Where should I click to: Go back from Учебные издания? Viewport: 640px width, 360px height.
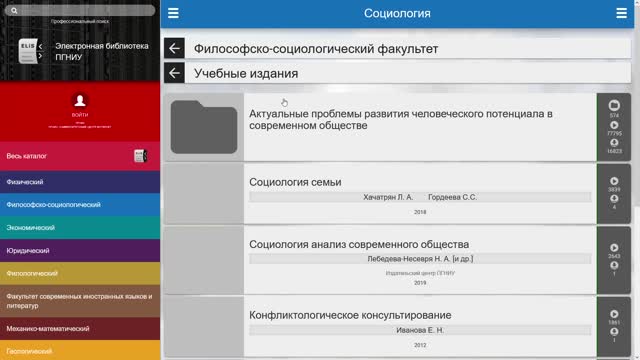pos(174,73)
